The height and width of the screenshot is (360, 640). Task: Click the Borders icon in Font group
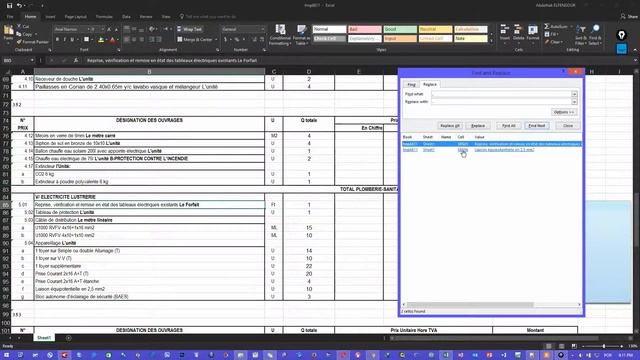(x=86, y=40)
